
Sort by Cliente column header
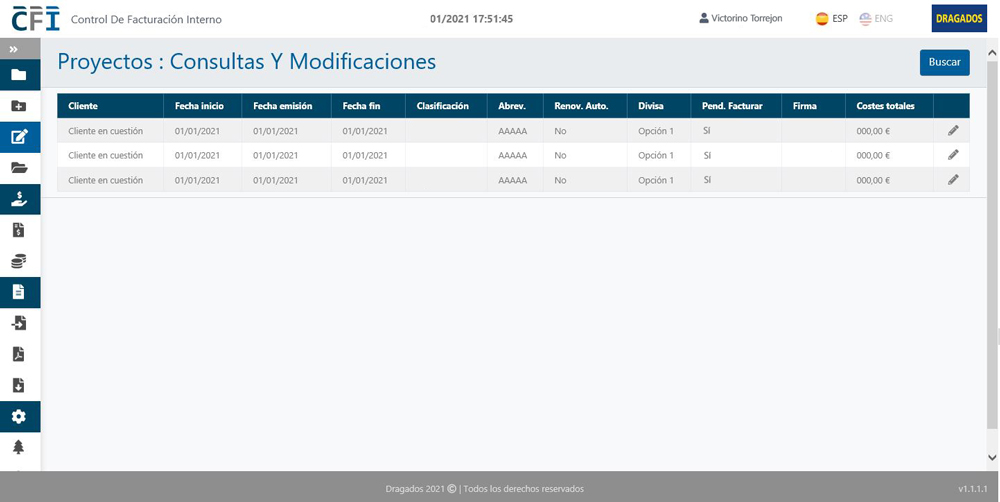point(83,106)
